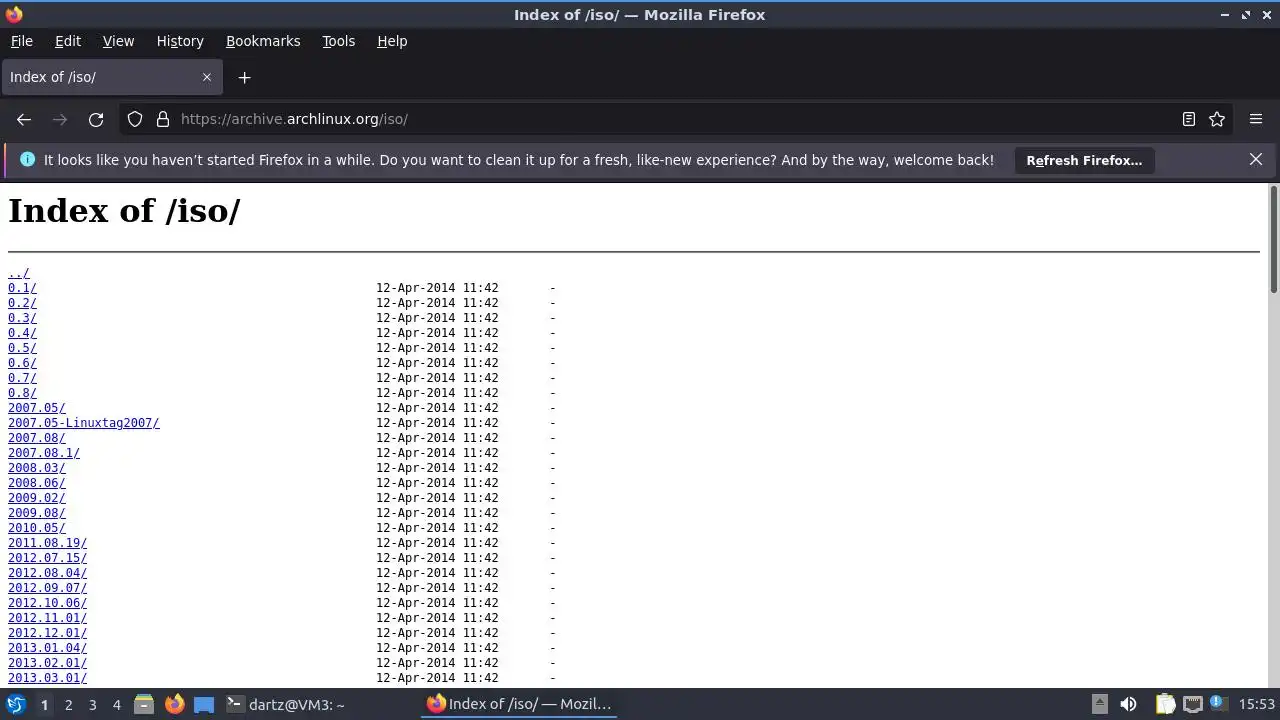Switch to workspace 3 in taskbar
The image size is (1280, 720).
pos(92,704)
